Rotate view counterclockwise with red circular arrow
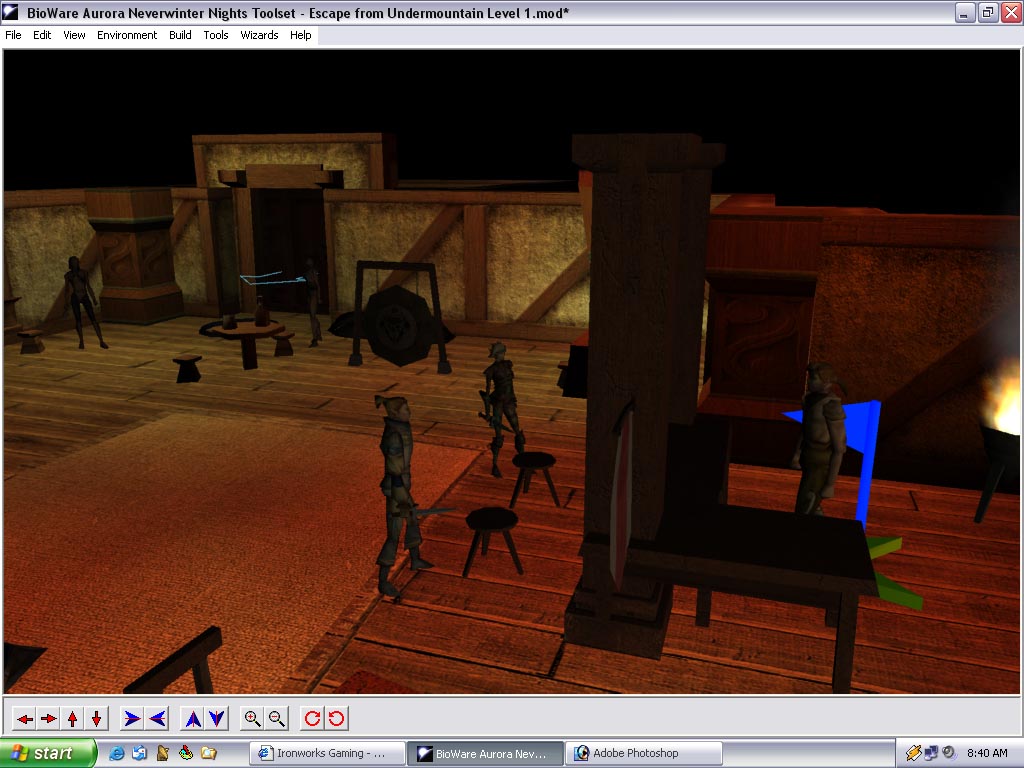Viewport: 1024px width, 768px height. [336, 719]
